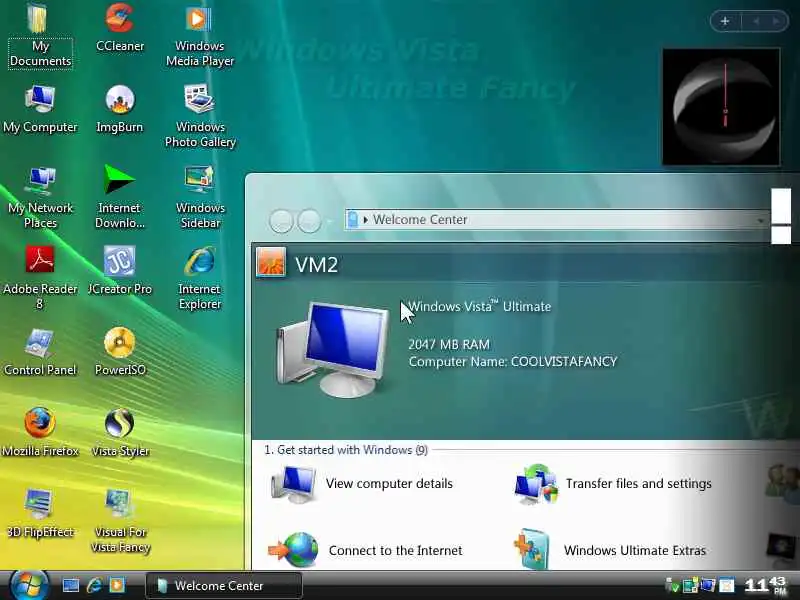Click the sidebar clock gadget
Image resolution: width=800 pixels, height=600 pixels.
coord(721,107)
